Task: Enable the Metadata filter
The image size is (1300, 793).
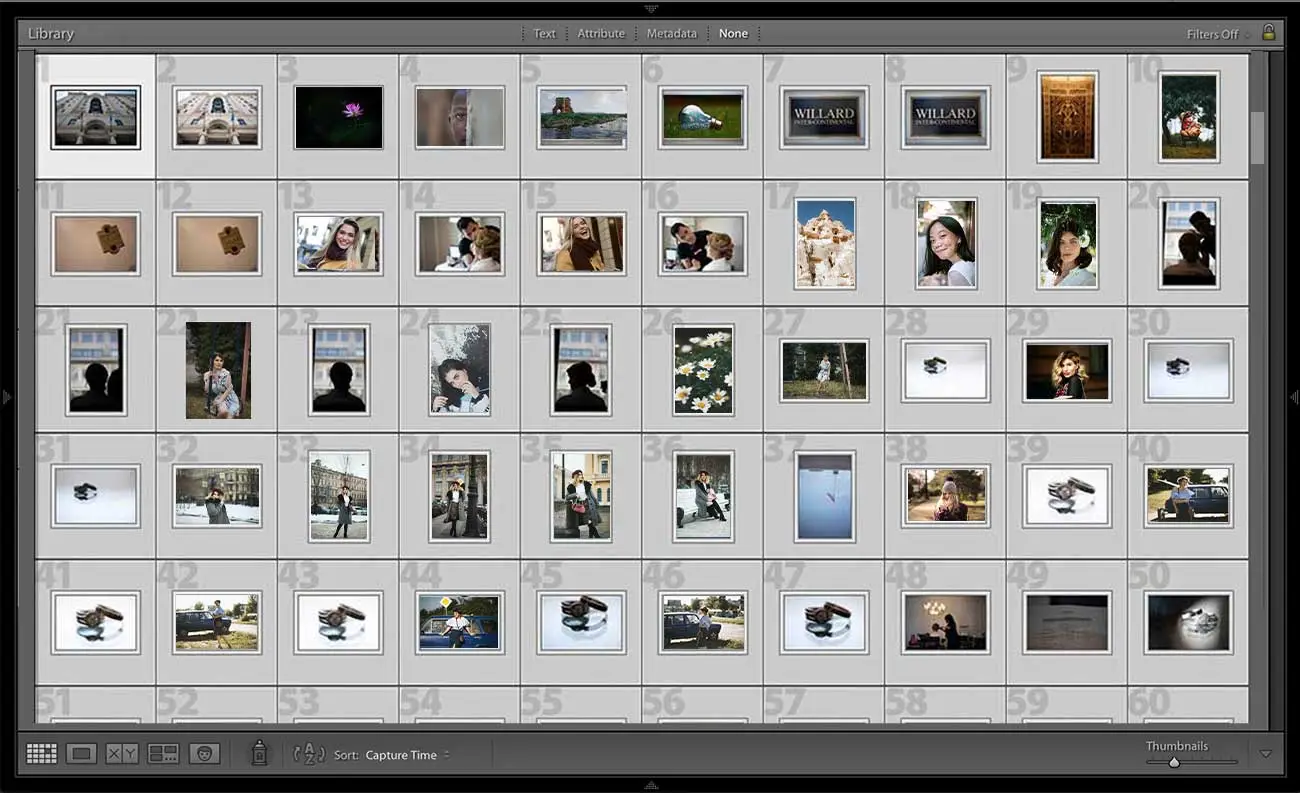Action: [671, 33]
